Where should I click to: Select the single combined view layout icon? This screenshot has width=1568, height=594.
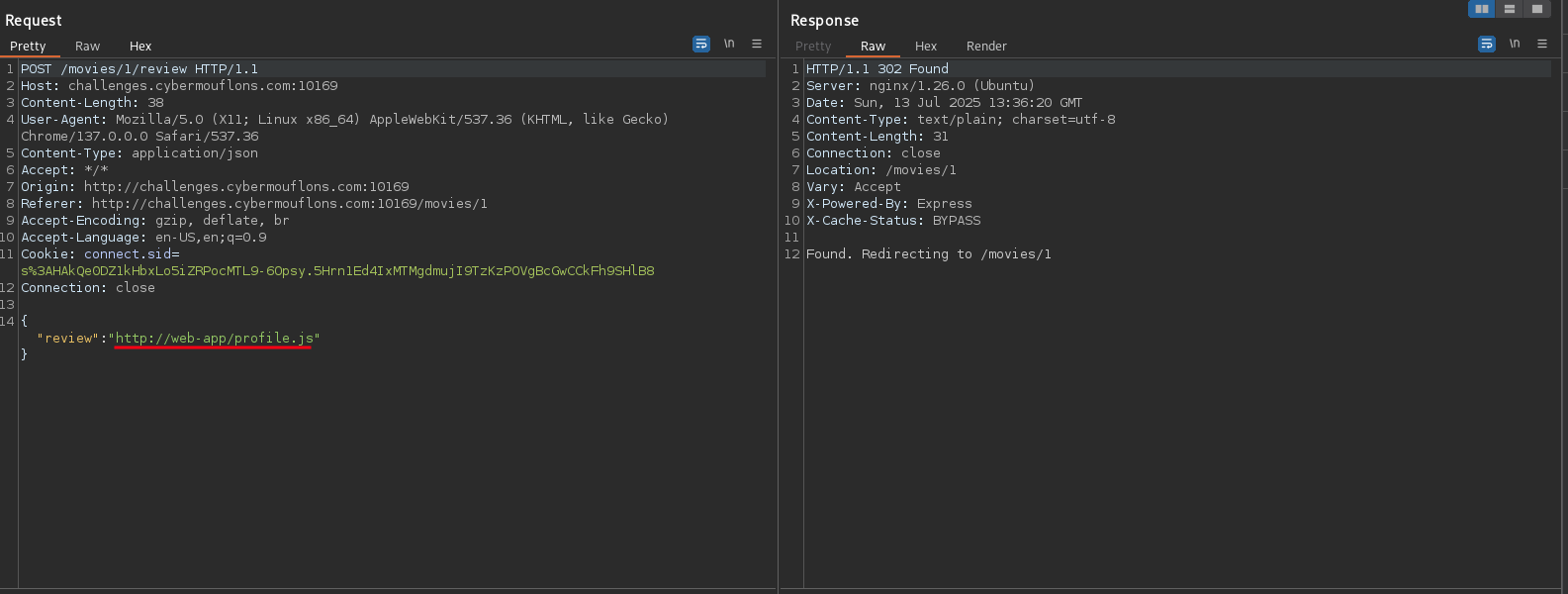coord(1536,9)
